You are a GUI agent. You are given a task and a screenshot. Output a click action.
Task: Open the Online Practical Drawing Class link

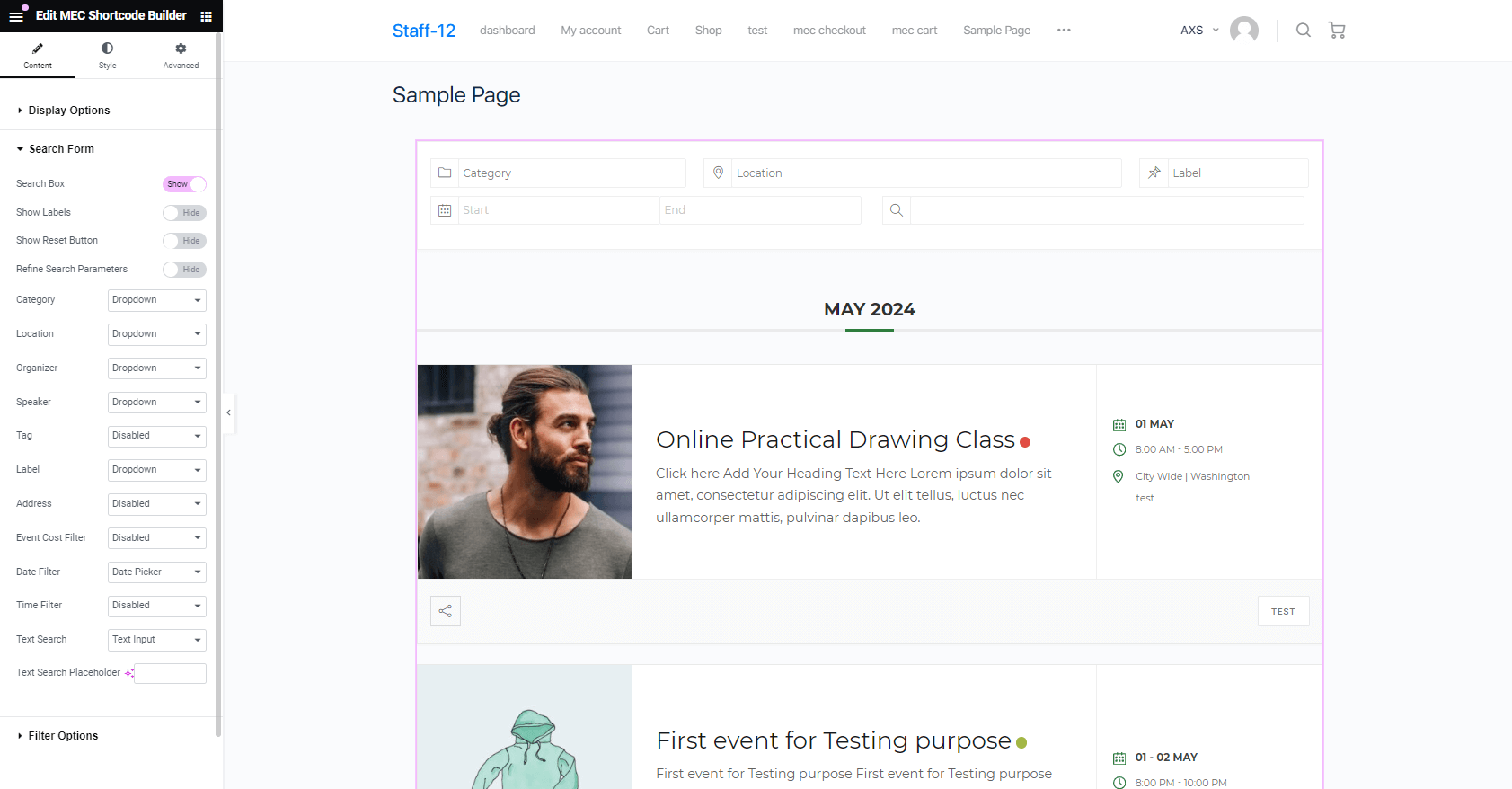835,439
